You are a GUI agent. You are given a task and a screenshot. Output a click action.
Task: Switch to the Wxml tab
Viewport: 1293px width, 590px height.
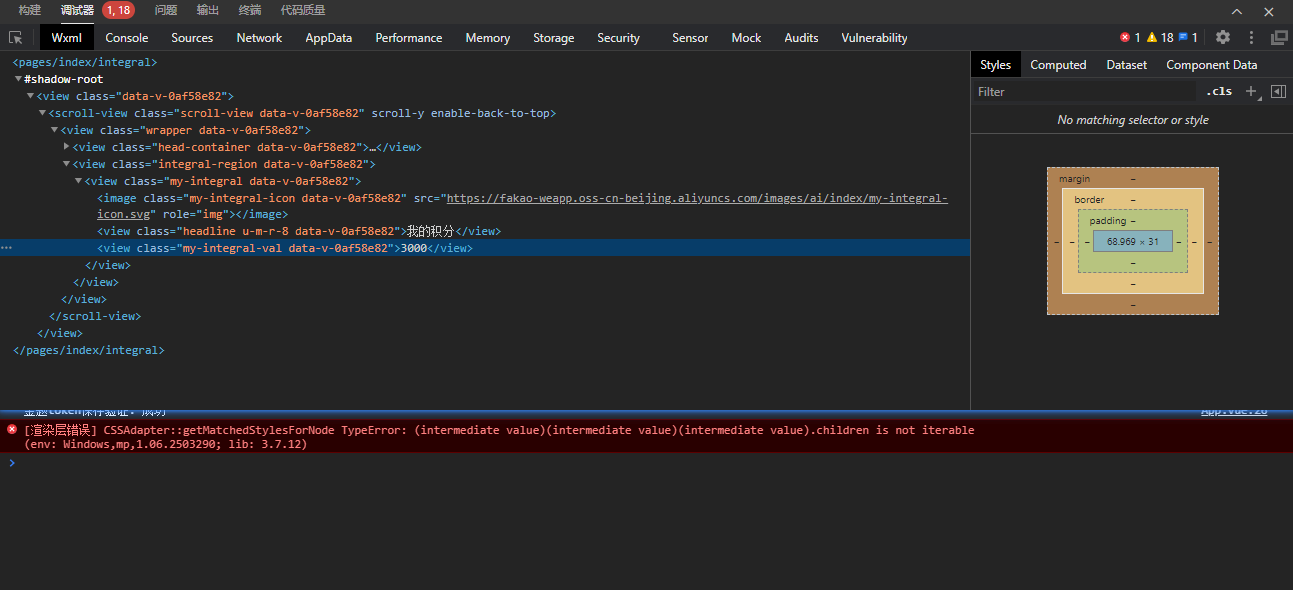[x=67, y=37]
